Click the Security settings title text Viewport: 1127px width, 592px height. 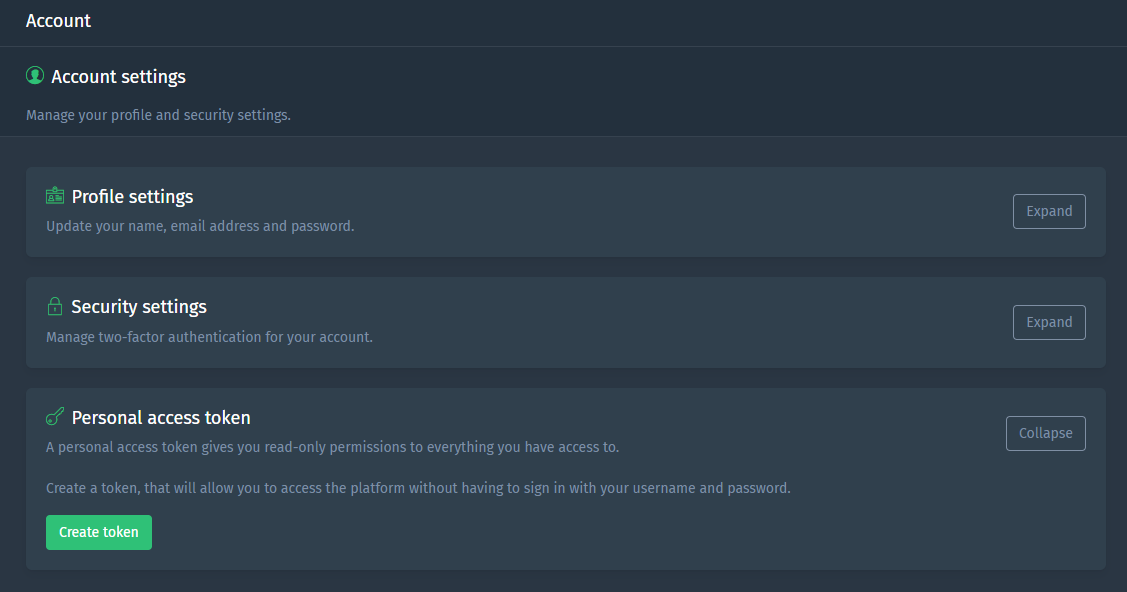pos(138,306)
